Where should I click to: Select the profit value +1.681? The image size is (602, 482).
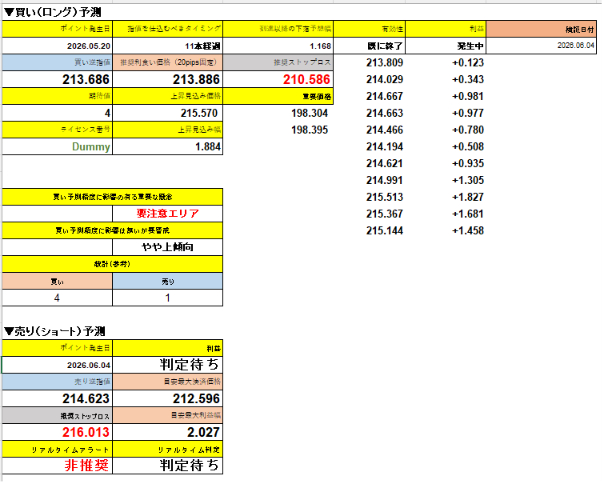coord(468,214)
